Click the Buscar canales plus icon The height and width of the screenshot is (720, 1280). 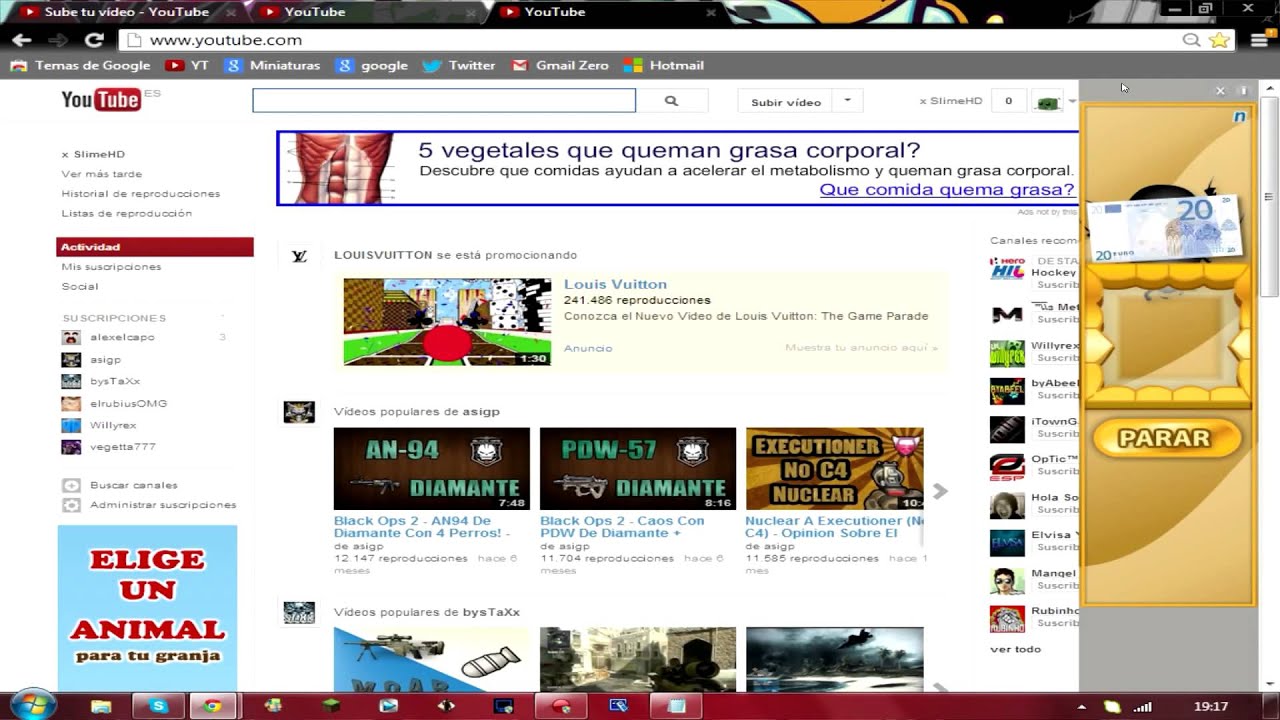coord(71,485)
